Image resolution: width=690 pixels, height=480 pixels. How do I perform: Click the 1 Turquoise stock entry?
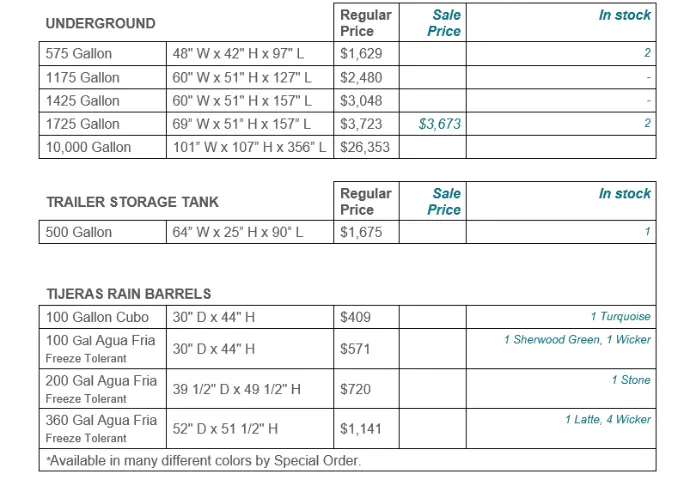[620, 316]
